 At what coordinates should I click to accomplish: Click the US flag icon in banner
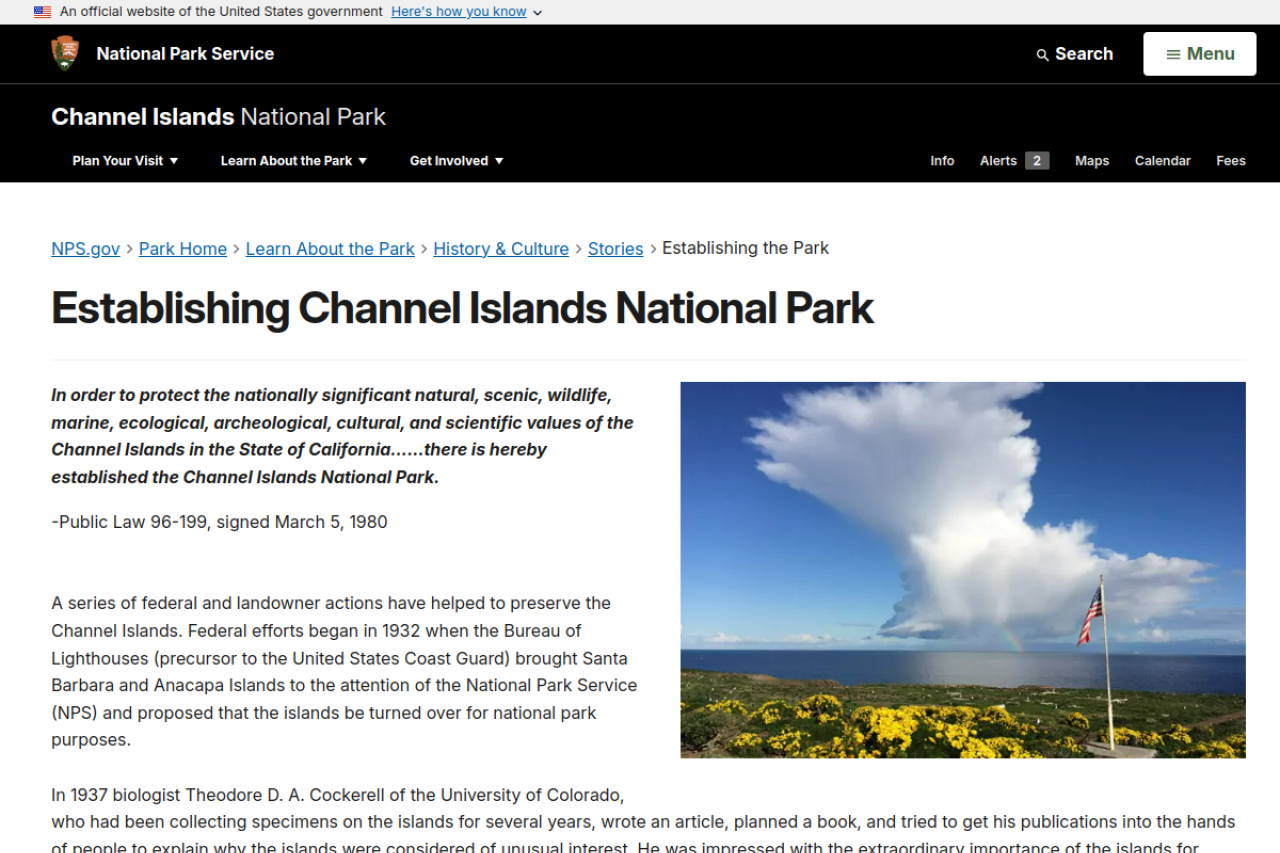click(x=42, y=12)
